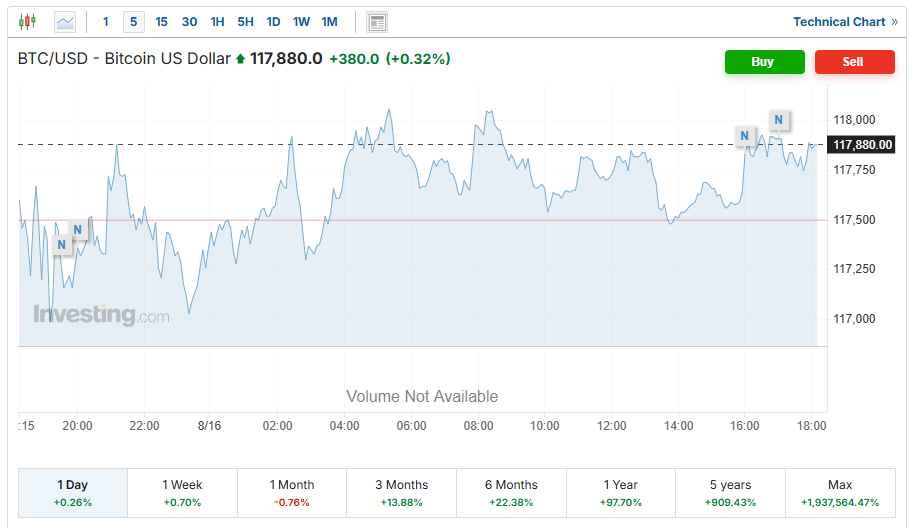Open the news marker at chart peak near 17:00
Screen dimensions: 914x528
[x=778, y=120]
